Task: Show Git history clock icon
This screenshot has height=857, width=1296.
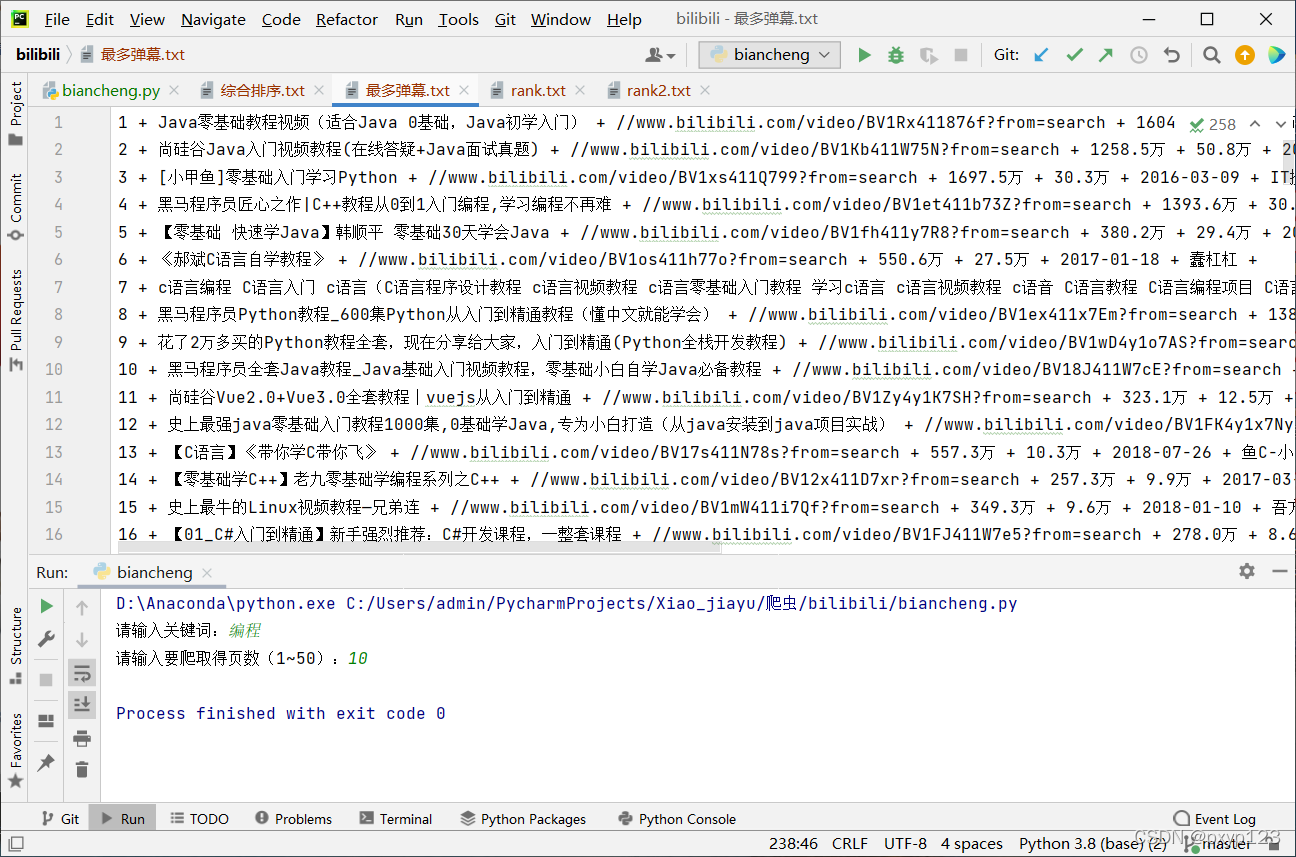Action: point(1139,55)
